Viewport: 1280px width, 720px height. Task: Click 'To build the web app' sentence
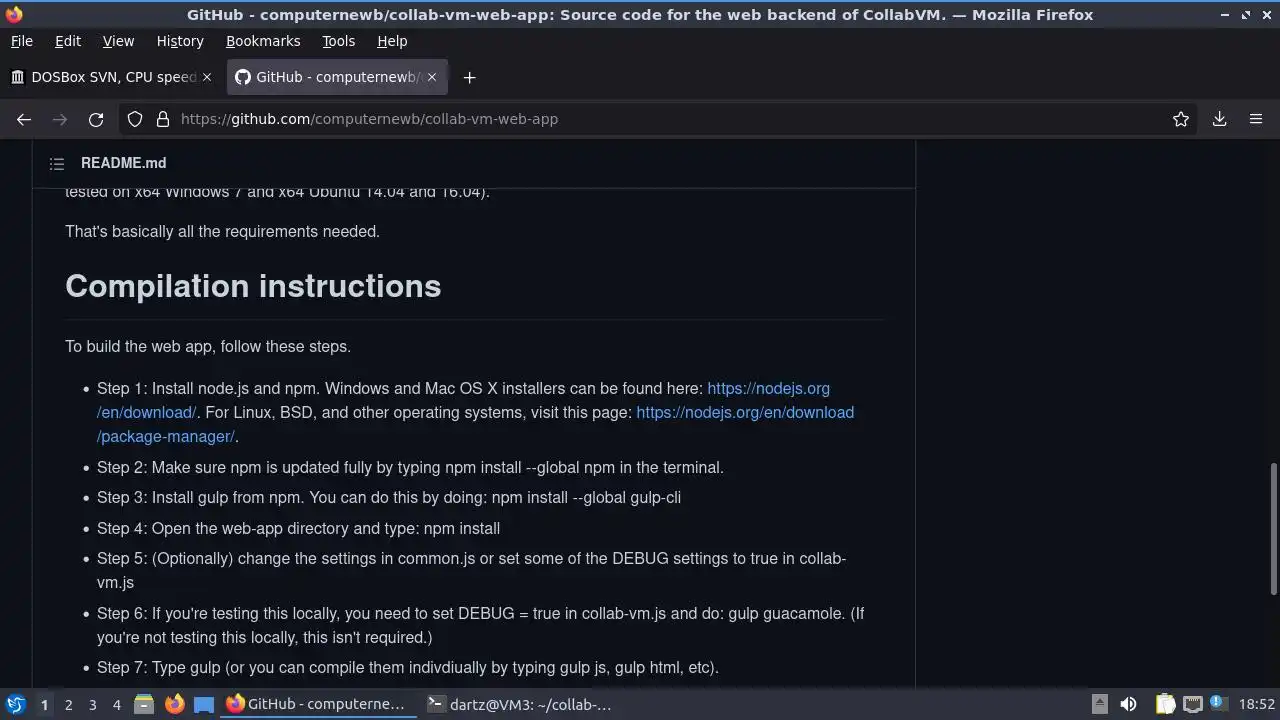[208, 347]
